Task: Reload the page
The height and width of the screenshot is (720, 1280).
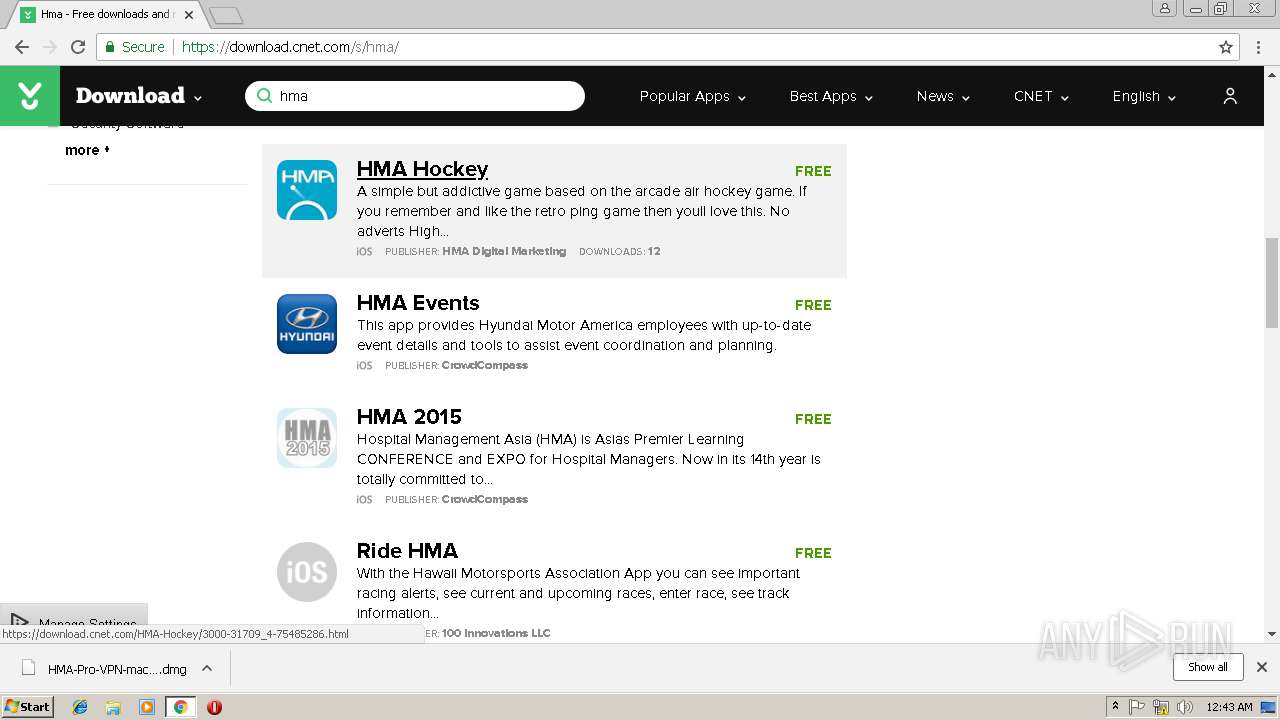Action: pos(78,47)
